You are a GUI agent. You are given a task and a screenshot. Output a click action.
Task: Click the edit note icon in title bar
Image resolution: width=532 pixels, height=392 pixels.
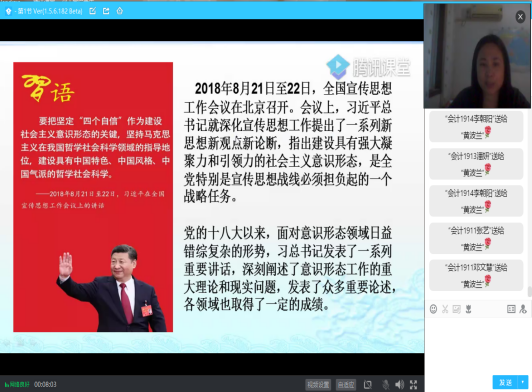pyautogui.click(x=93, y=11)
